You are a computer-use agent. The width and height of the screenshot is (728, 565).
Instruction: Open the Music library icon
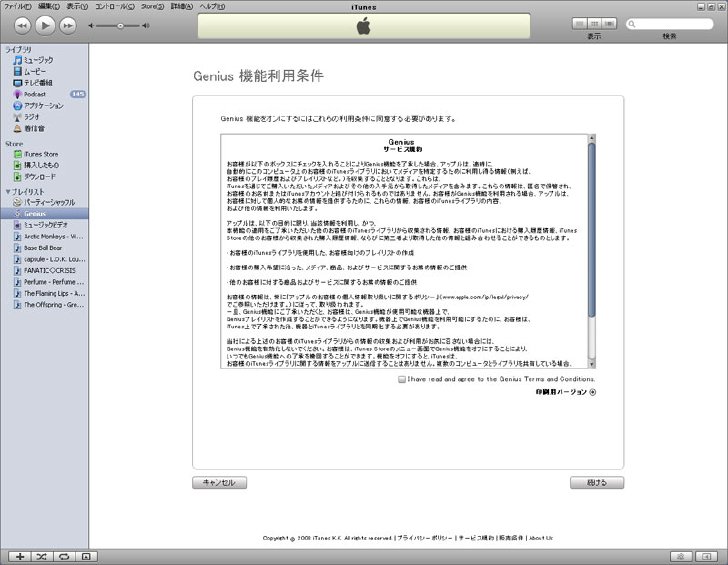click(x=18, y=60)
